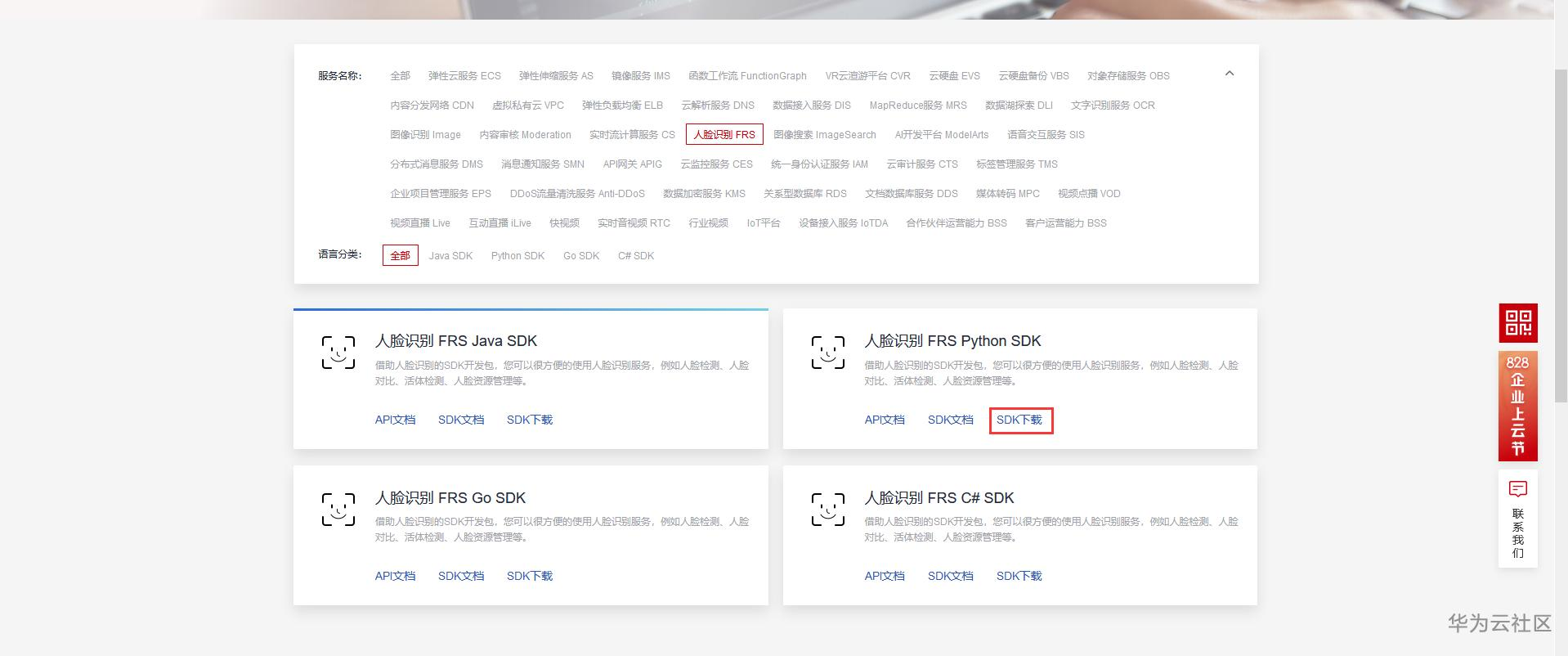This screenshot has width=1568, height=656.
Task: Filter by 内容审核 Moderation
Action: pyautogui.click(x=525, y=135)
